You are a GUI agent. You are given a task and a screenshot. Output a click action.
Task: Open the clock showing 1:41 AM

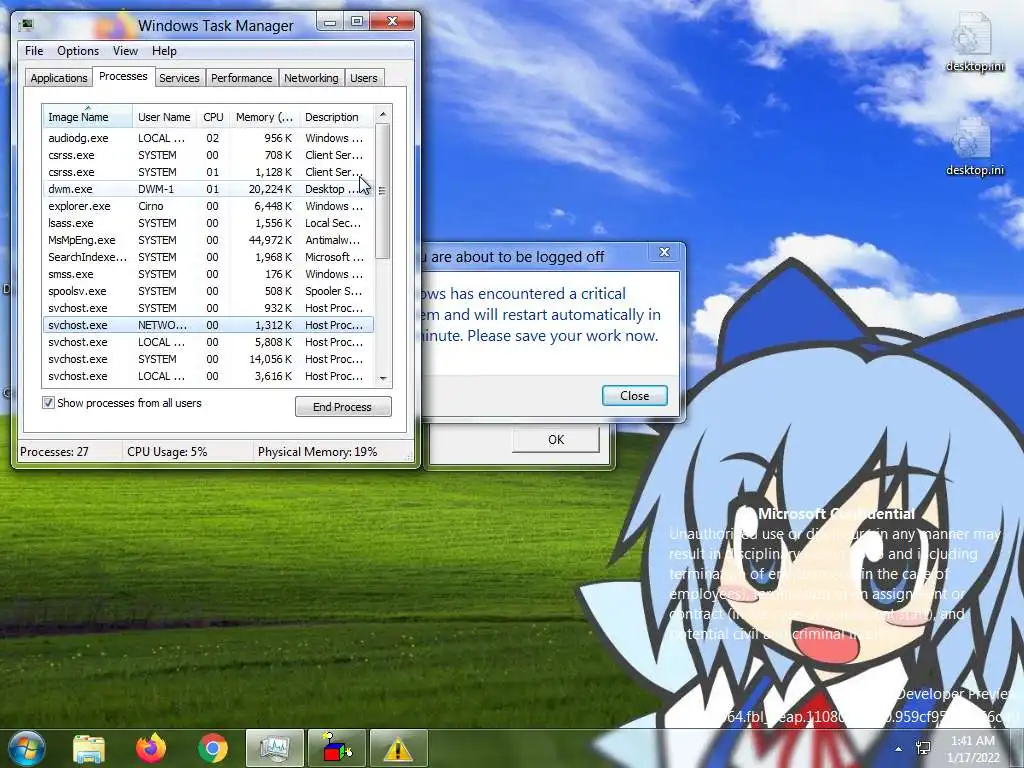click(x=973, y=749)
